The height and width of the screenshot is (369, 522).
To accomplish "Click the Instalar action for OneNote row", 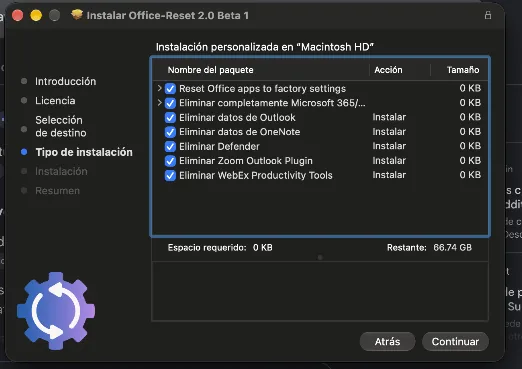I will point(389,132).
